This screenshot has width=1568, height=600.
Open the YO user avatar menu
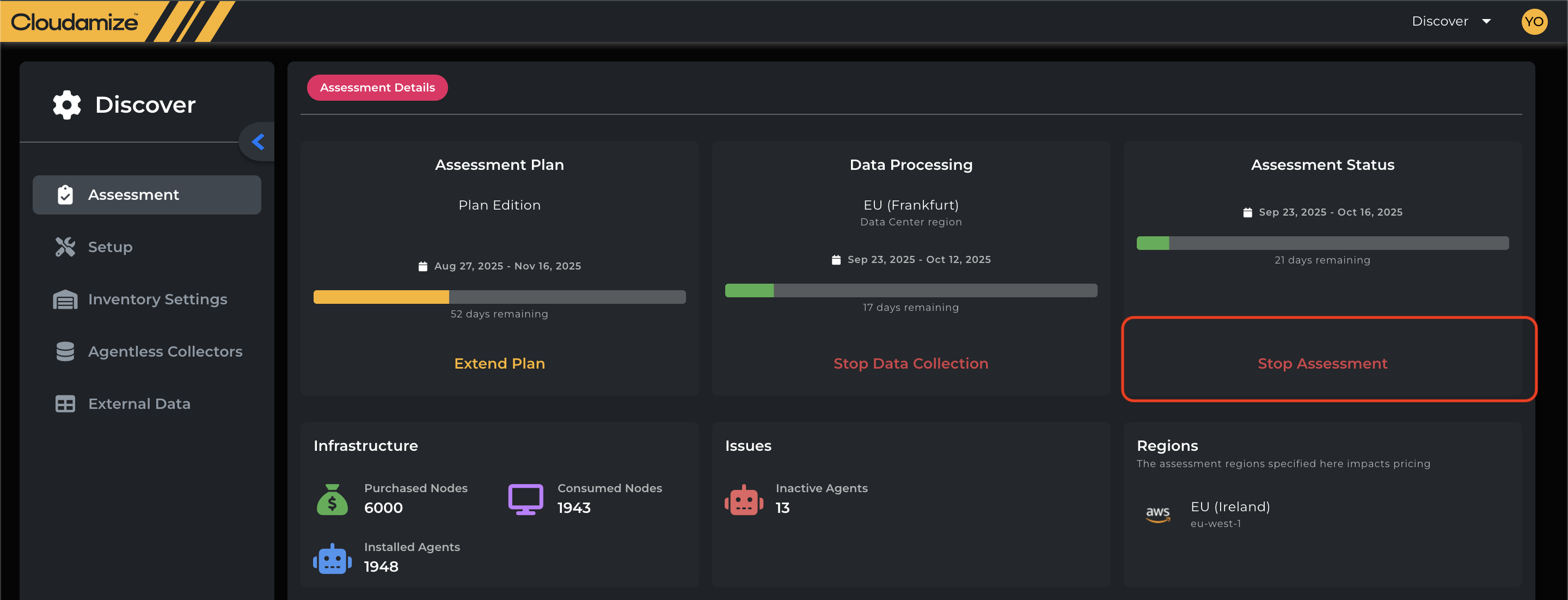click(1533, 22)
